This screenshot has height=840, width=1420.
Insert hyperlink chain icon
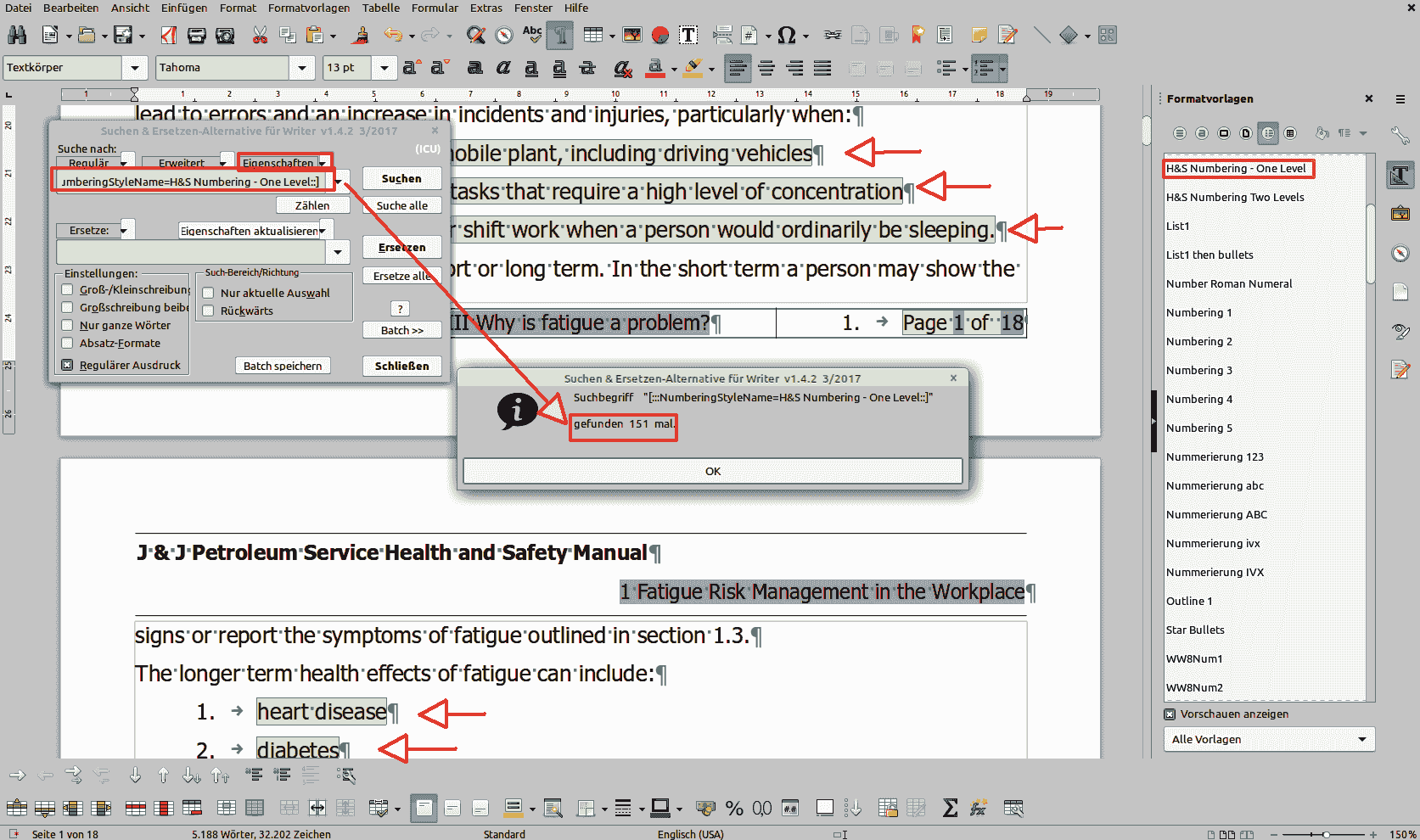[833, 35]
